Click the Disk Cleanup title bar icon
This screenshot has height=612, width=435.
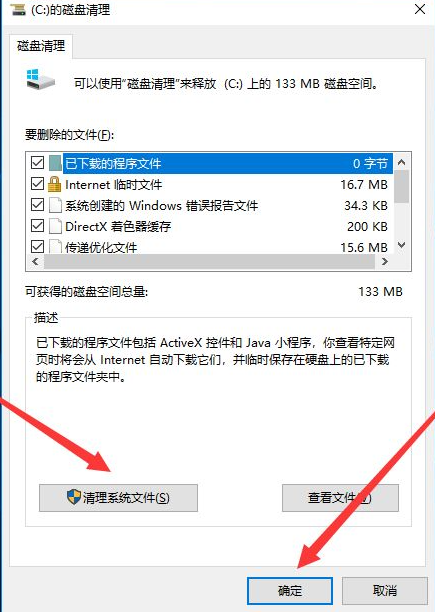tap(18, 9)
